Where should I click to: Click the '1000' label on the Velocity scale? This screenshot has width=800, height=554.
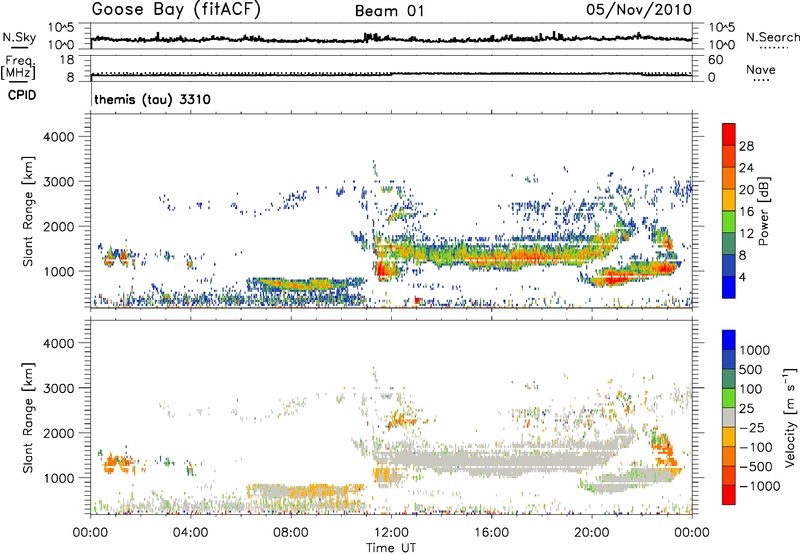(x=755, y=350)
